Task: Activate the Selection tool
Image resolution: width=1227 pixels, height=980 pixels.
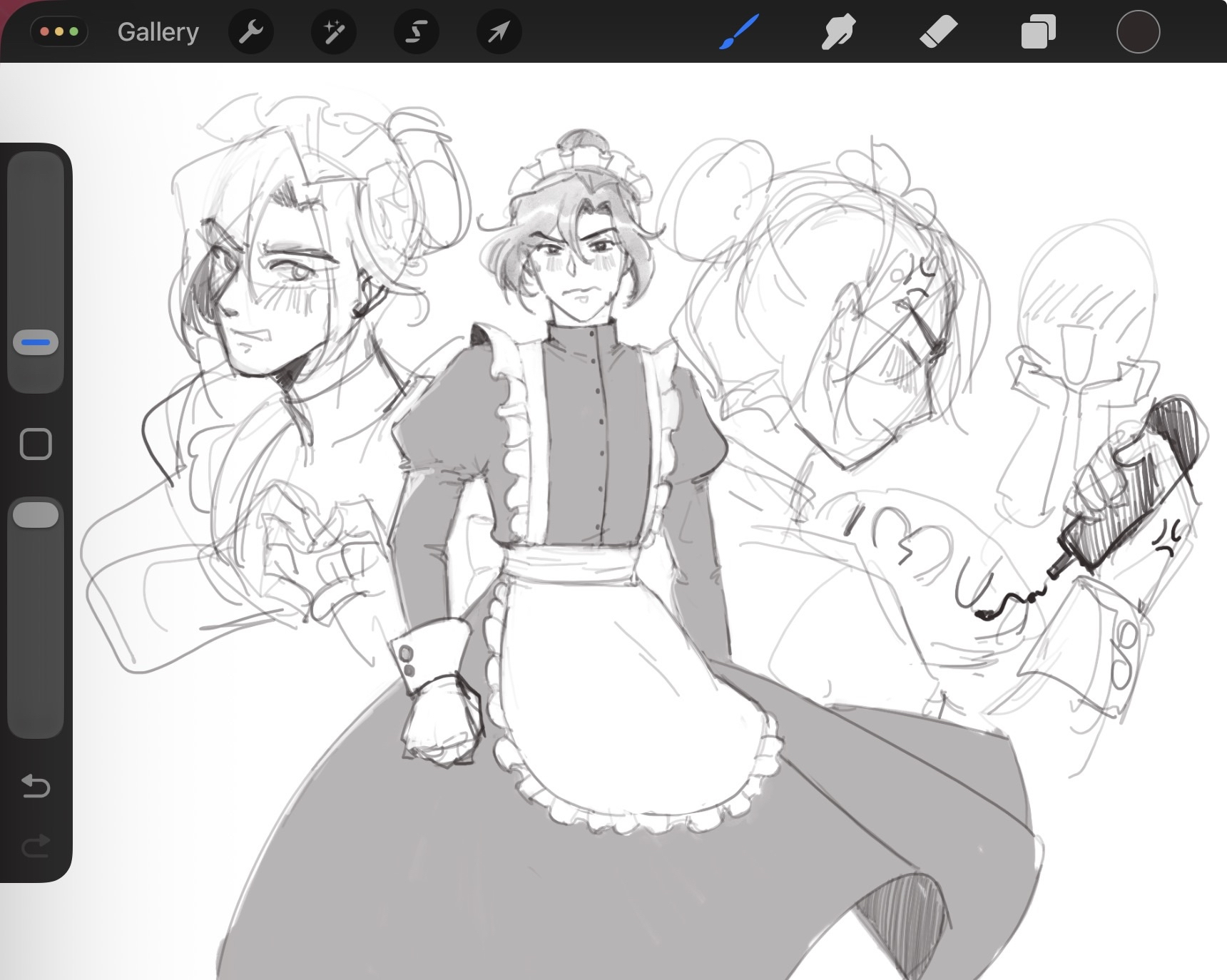Action: click(x=417, y=32)
